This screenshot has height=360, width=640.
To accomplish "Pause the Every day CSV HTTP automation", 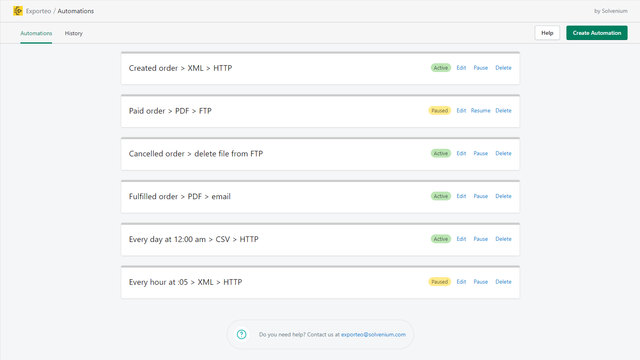I will point(480,239).
